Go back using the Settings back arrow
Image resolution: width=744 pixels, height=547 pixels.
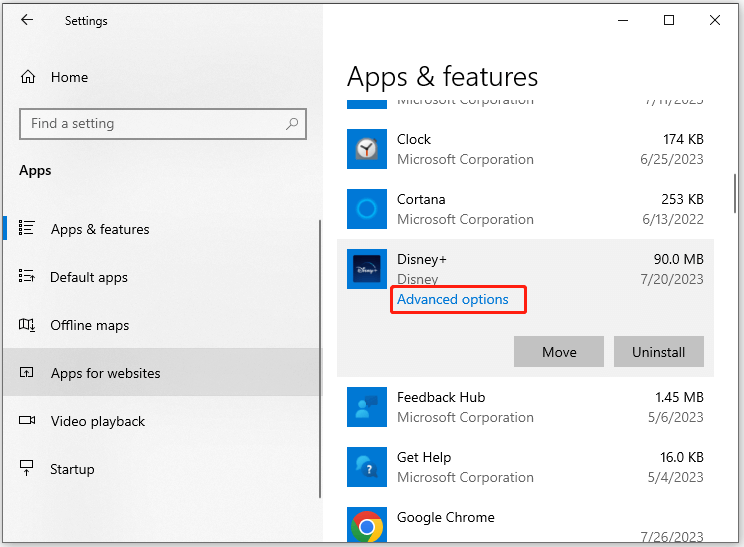pos(27,20)
